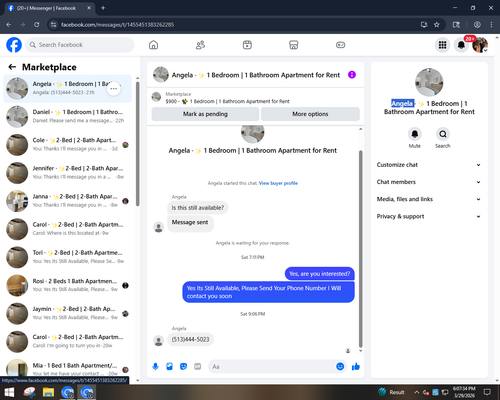Open Jennifer's 2-Bed conversation
Screen dimensions: 500x400
(67, 173)
